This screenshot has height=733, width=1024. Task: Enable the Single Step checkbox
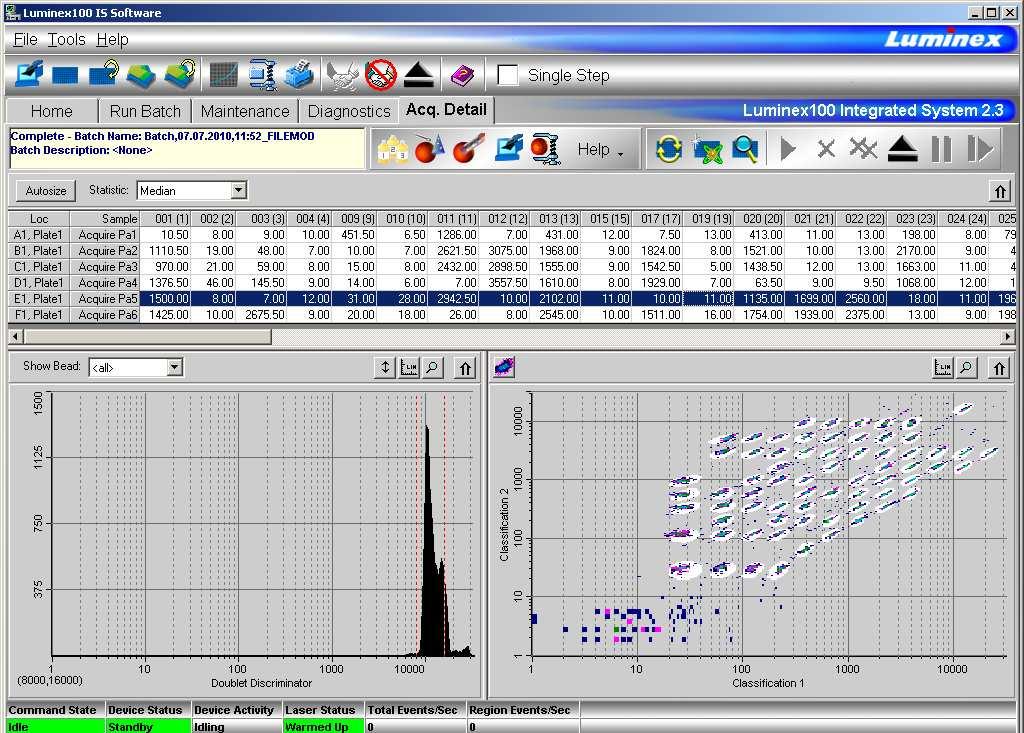(507, 75)
